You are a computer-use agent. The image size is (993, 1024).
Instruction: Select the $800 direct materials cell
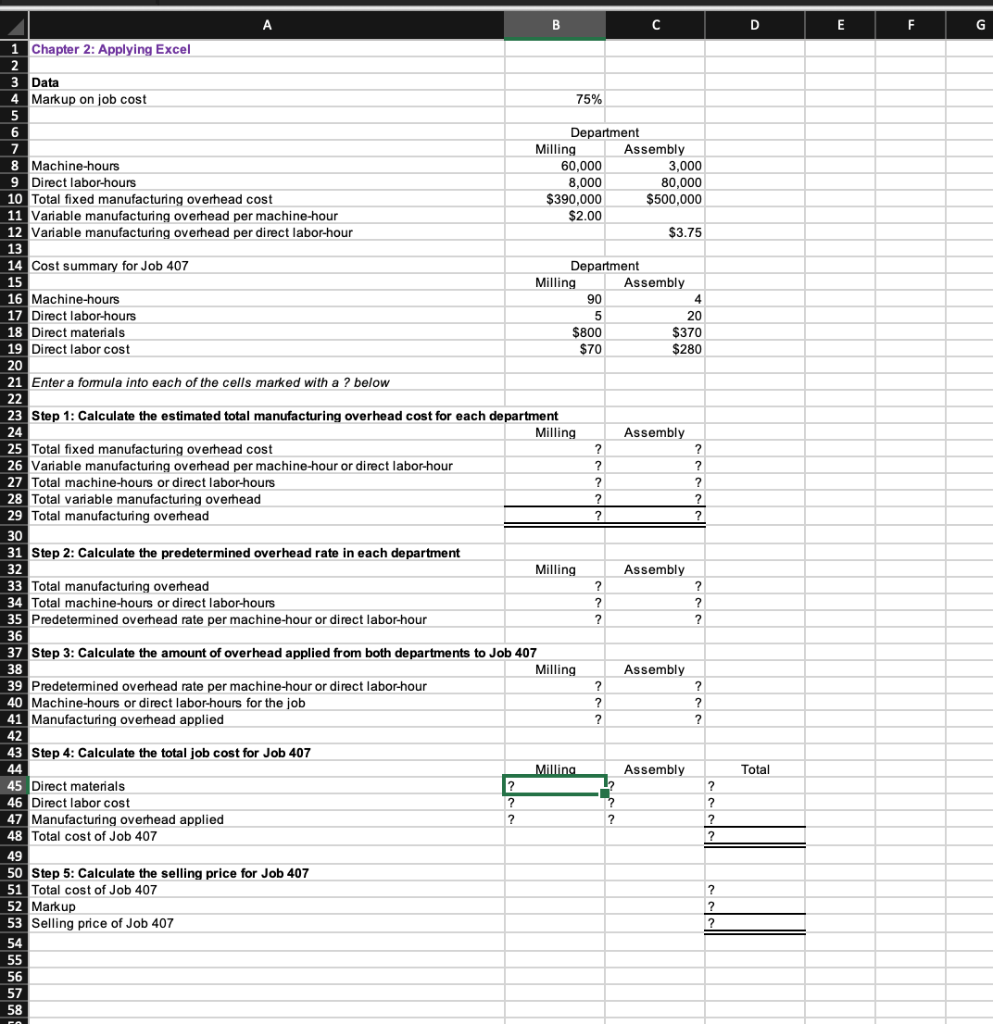coord(555,332)
